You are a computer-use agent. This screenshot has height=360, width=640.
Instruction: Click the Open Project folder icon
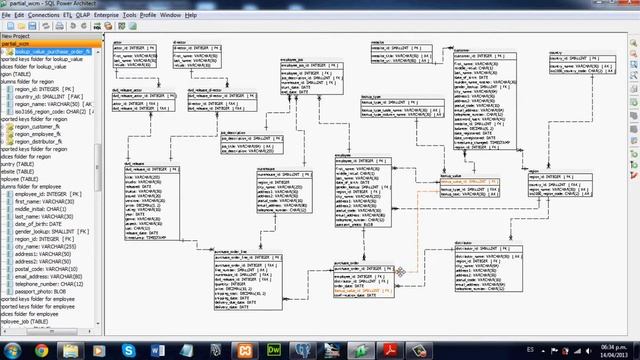click(x=21, y=26)
